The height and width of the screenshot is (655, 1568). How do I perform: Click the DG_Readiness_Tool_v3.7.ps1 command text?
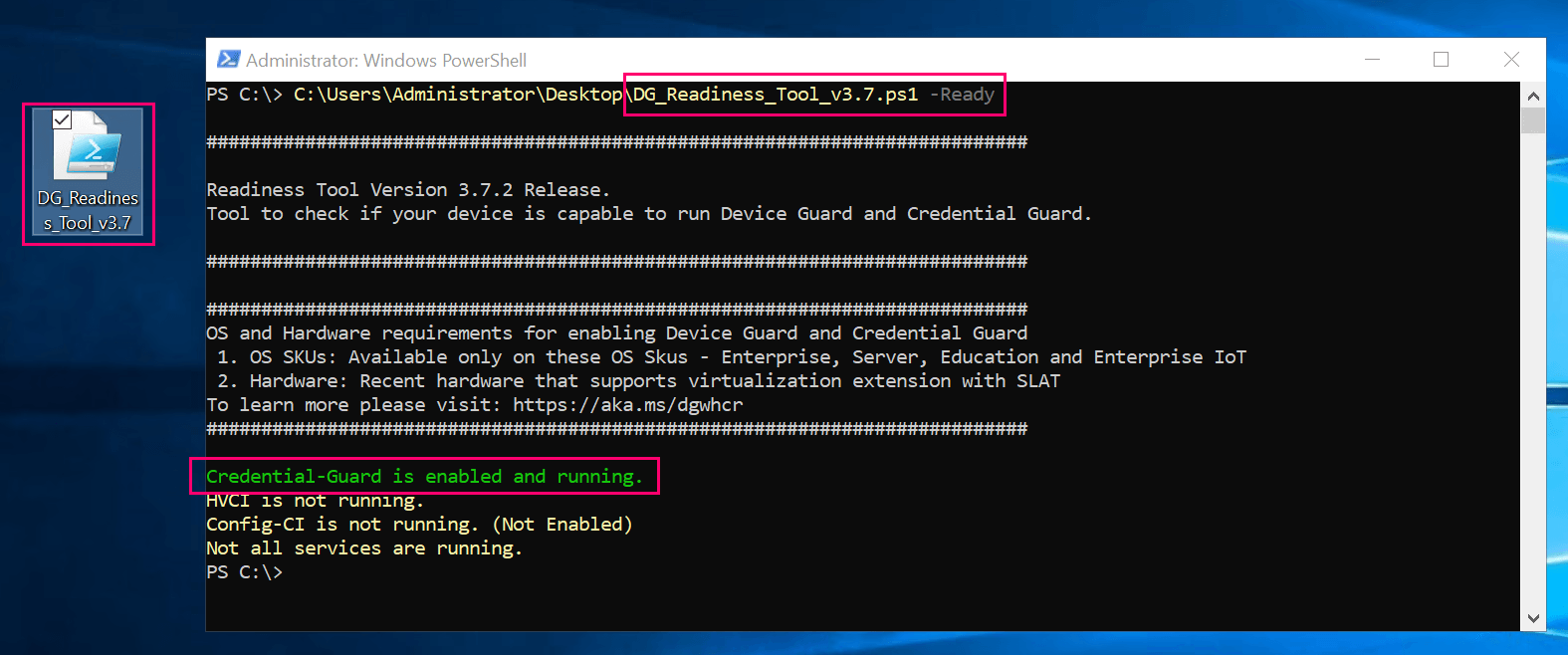click(776, 95)
